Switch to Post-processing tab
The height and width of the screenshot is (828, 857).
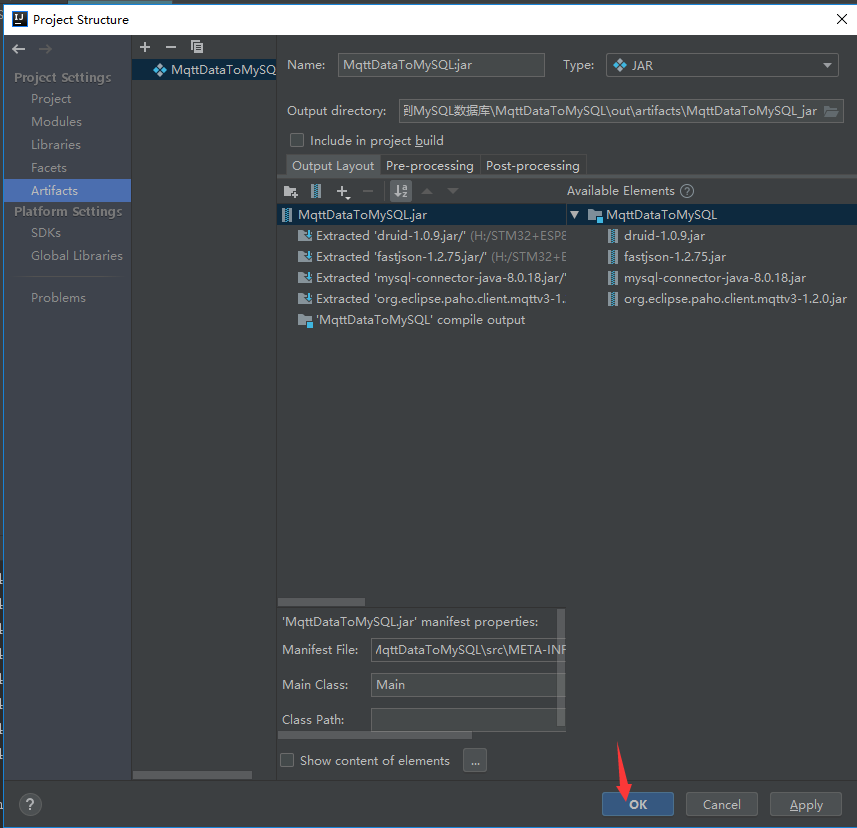pyautogui.click(x=533, y=166)
